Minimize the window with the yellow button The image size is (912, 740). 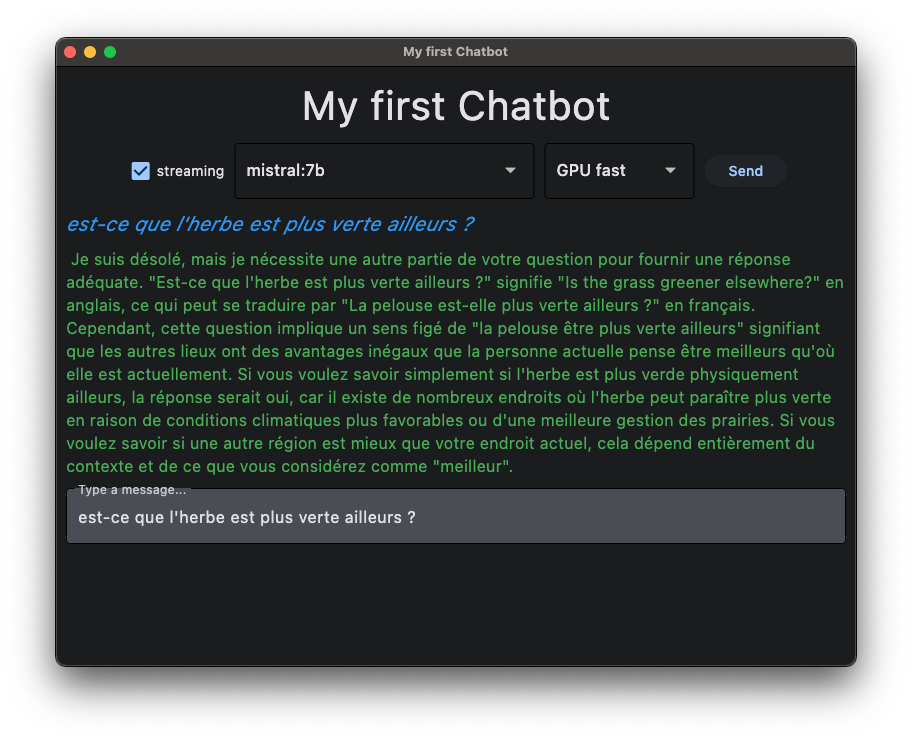[90, 52]
